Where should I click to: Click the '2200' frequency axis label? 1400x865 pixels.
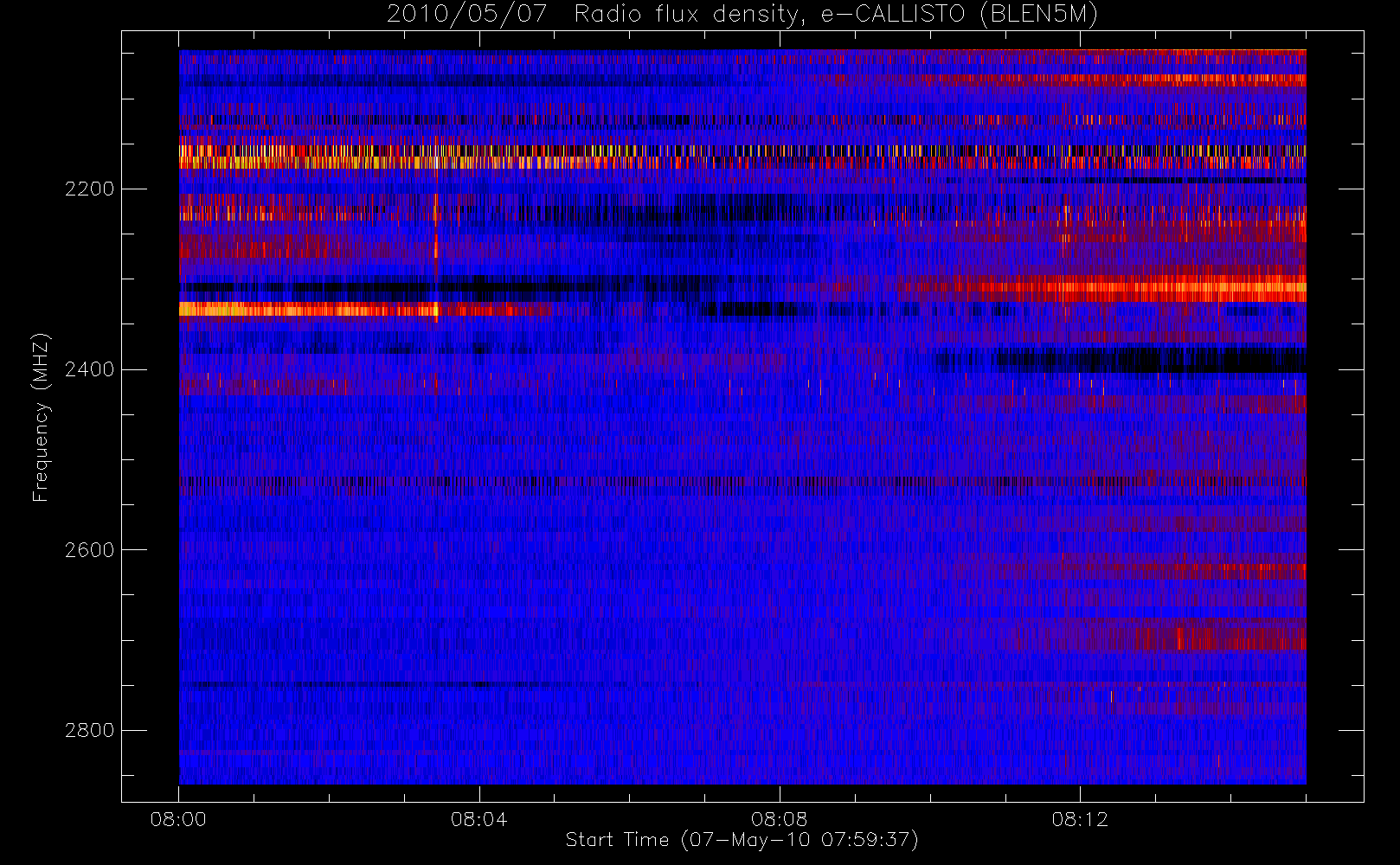(89, 189)
